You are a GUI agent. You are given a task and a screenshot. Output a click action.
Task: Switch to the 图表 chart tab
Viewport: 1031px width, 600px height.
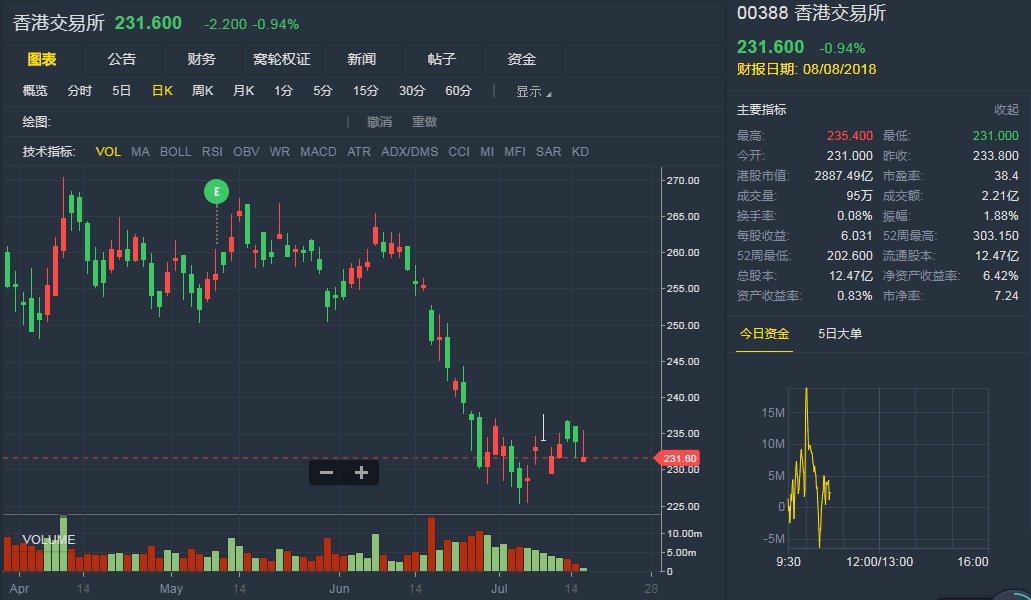(x=42, y=59)
